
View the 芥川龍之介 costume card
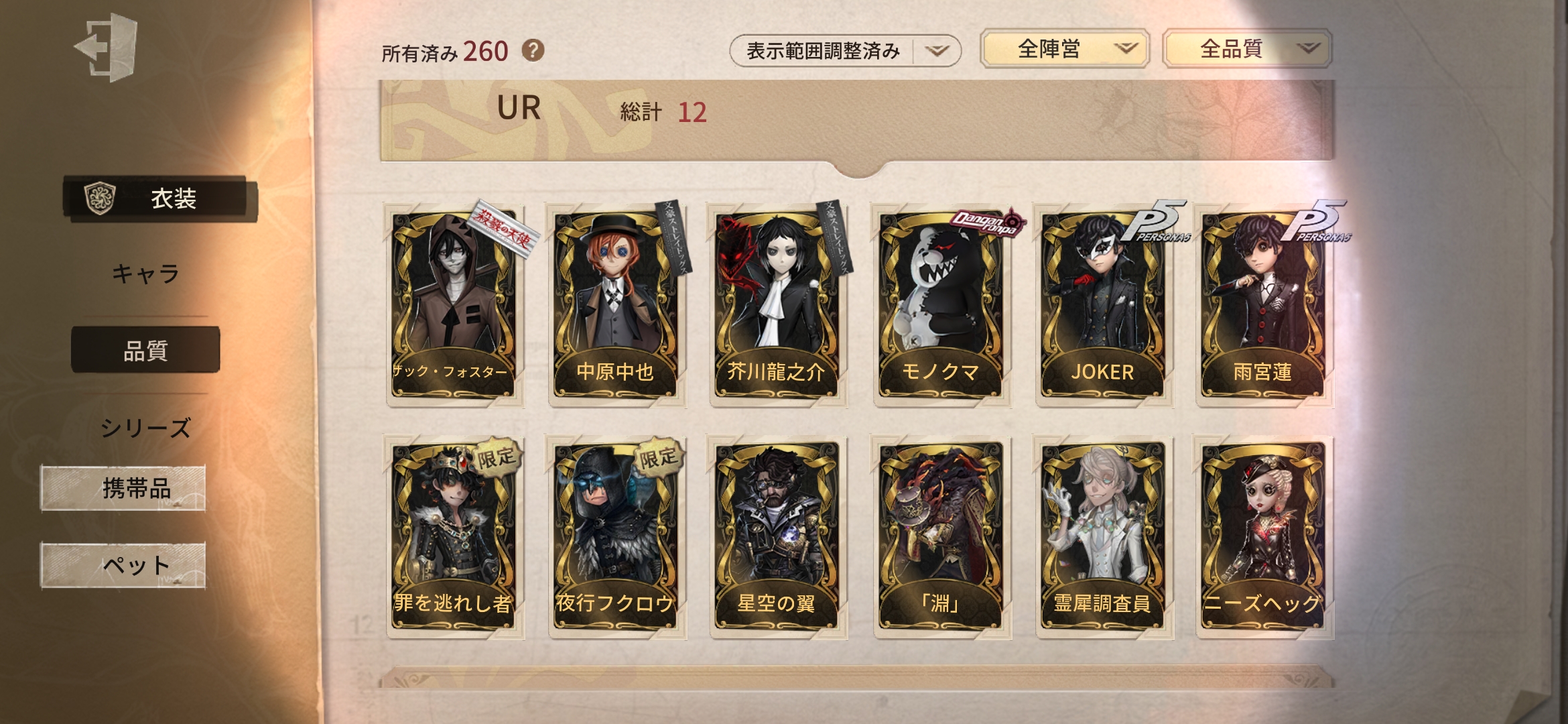click(777, 305)
